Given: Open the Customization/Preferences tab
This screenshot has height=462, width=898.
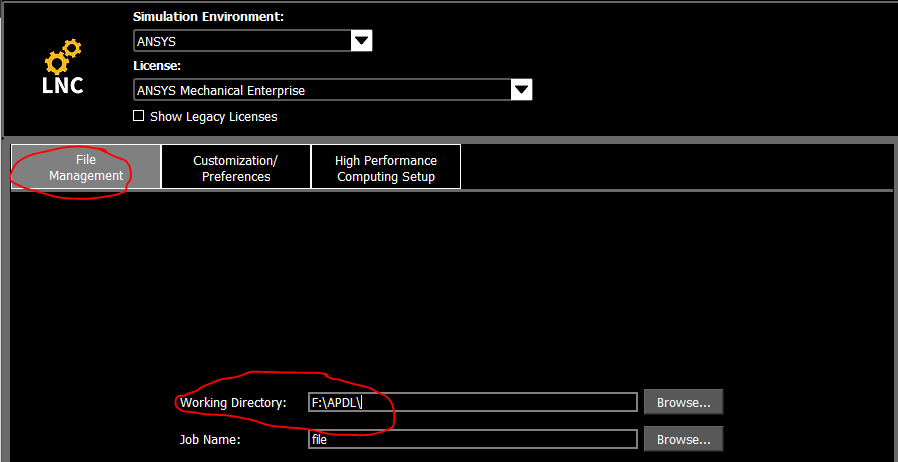Looking at the screenshot, I should (x=236, y=167).
